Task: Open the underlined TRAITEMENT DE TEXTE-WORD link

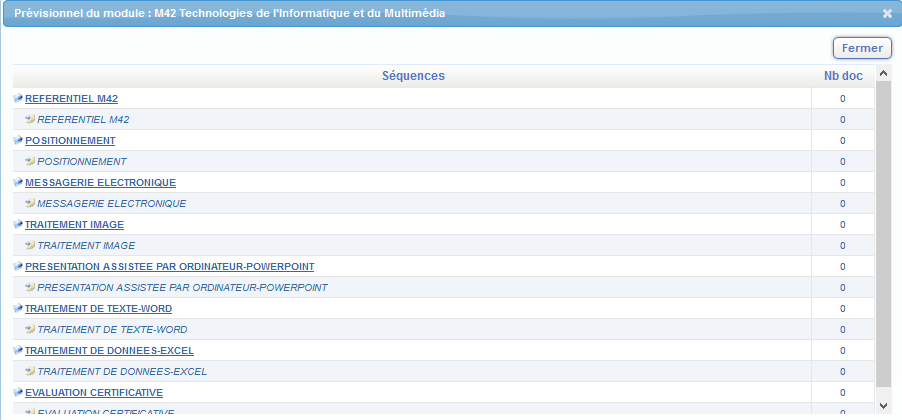Action: pyautogui.click(x=98, y=309)
